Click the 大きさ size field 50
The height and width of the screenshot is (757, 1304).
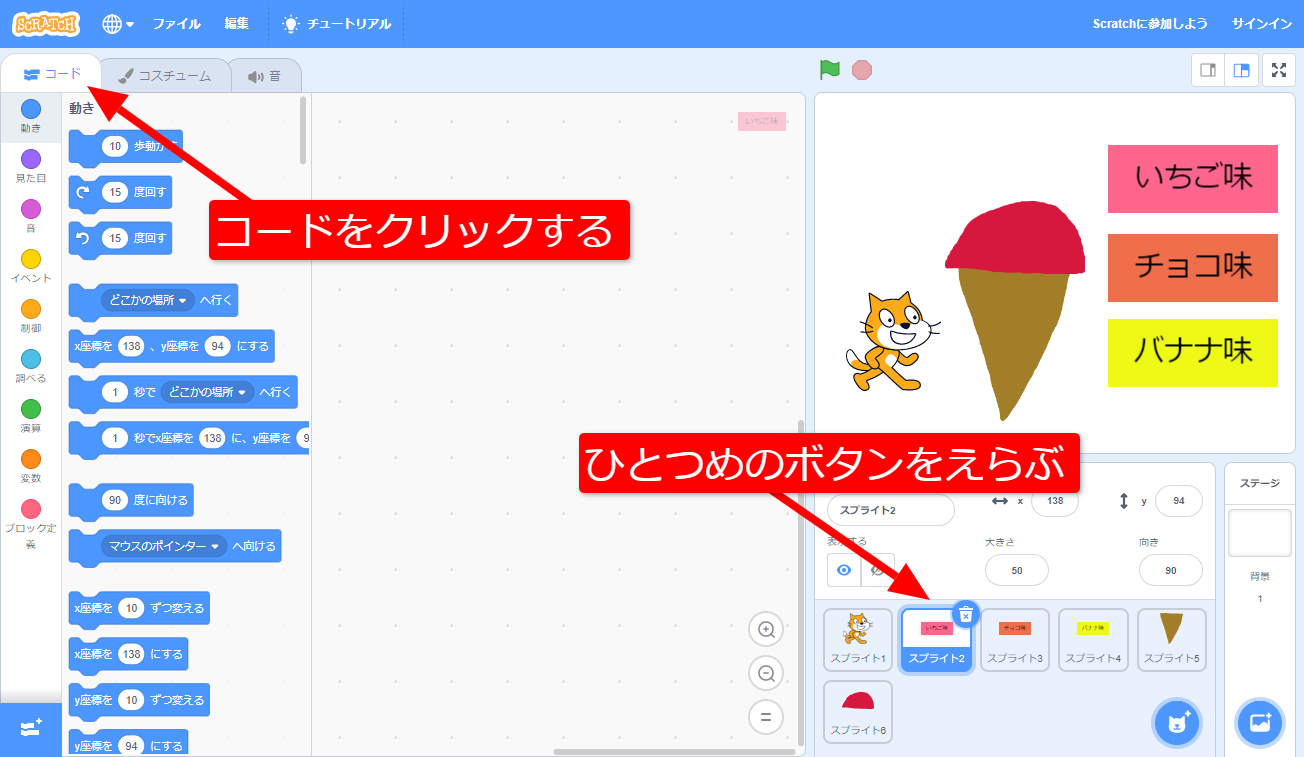tap(1016, 570)
